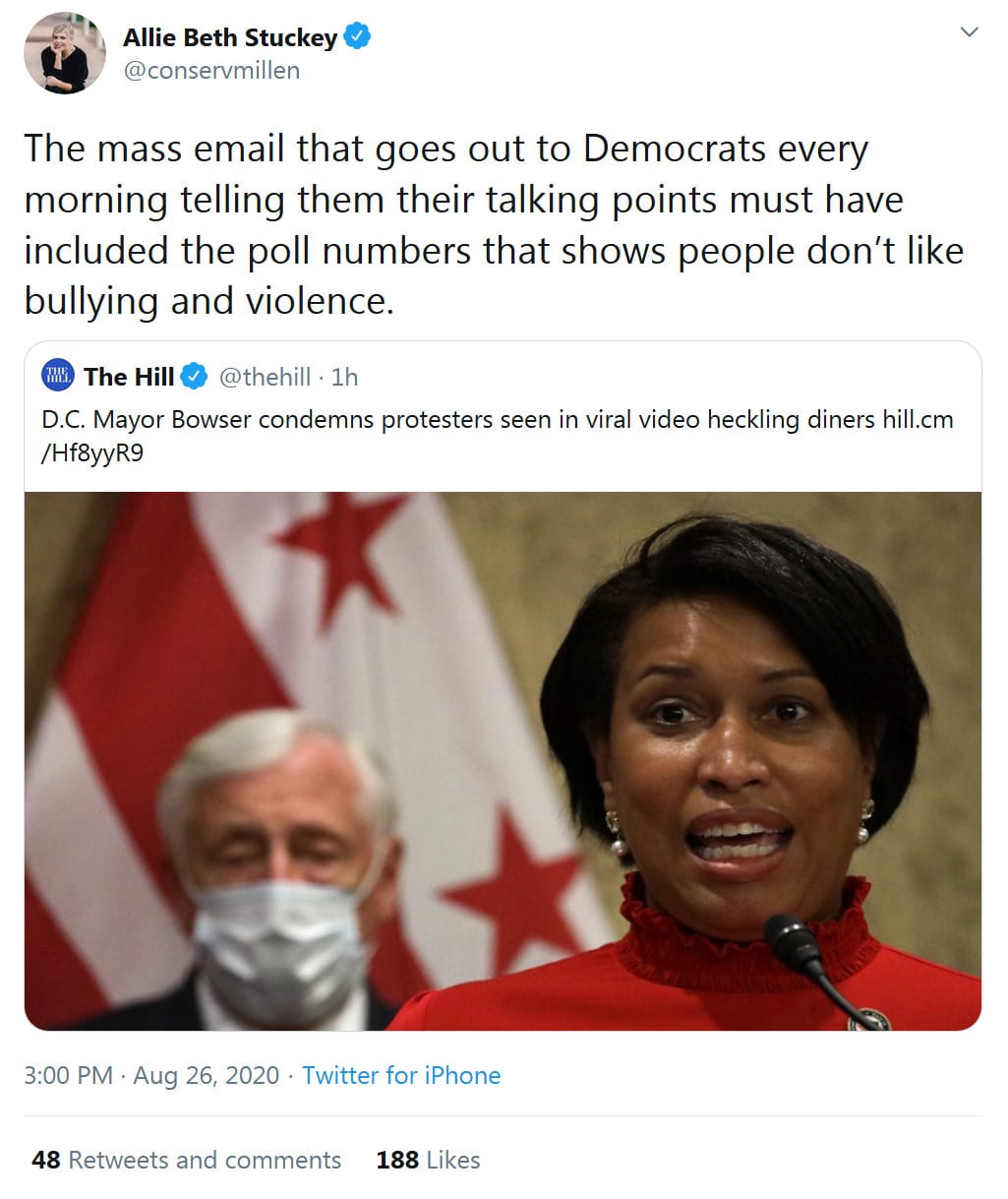Click the Twitter for iPhone source link
This screenshot has width=1008, height=1199.
pyautogui.click(x=401, y=1075)
